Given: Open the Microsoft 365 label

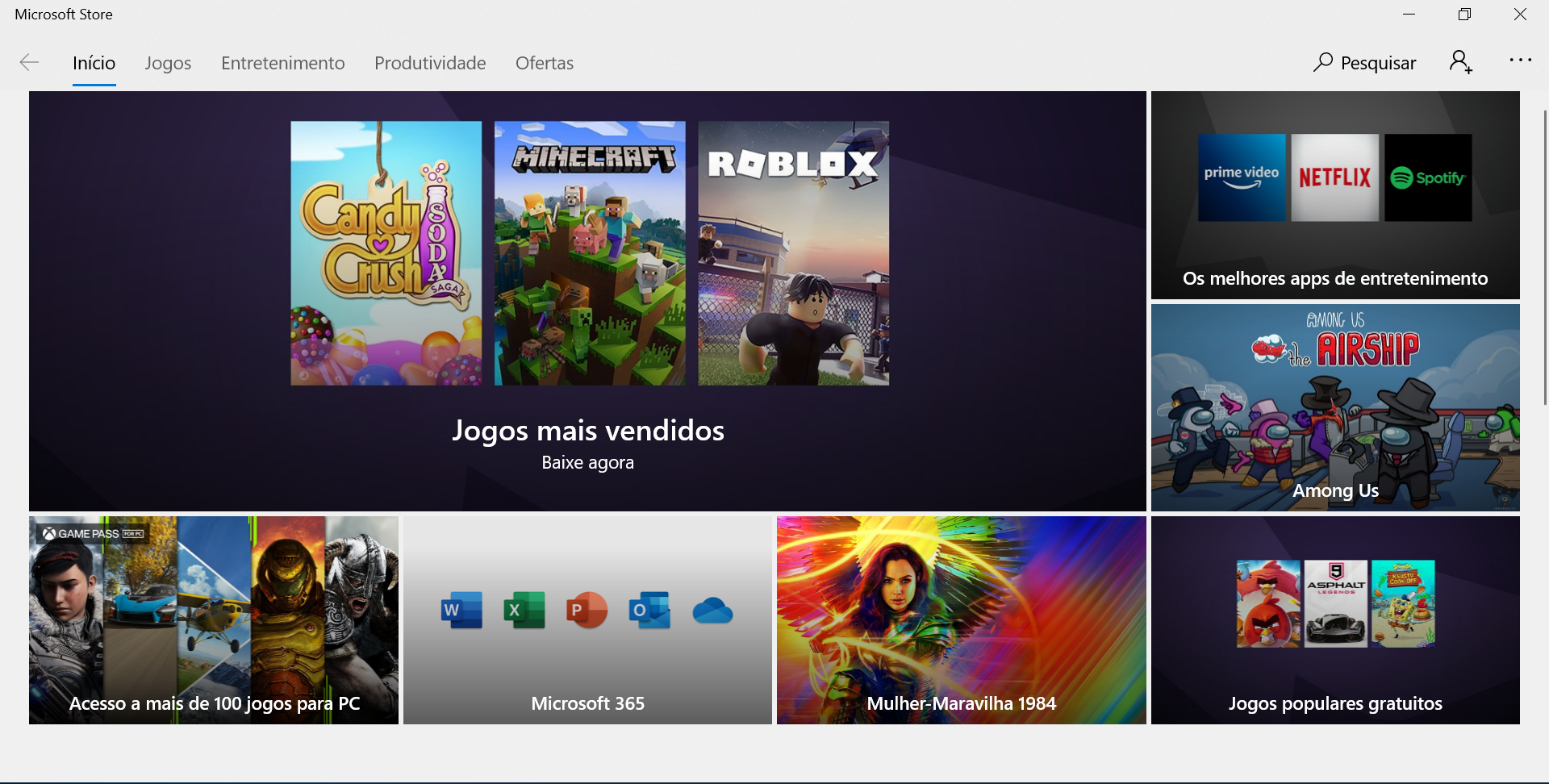Looking at the screenshot, I should [588, 703].
